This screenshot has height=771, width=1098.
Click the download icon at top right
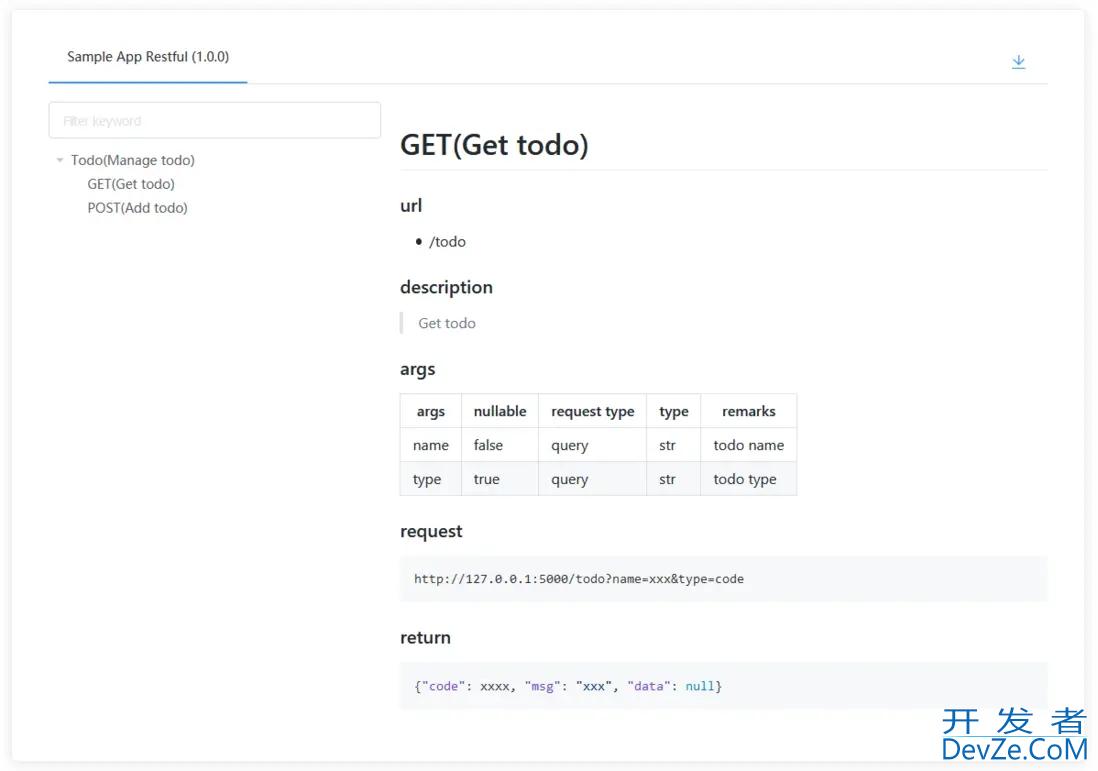tap(1018, 62)
